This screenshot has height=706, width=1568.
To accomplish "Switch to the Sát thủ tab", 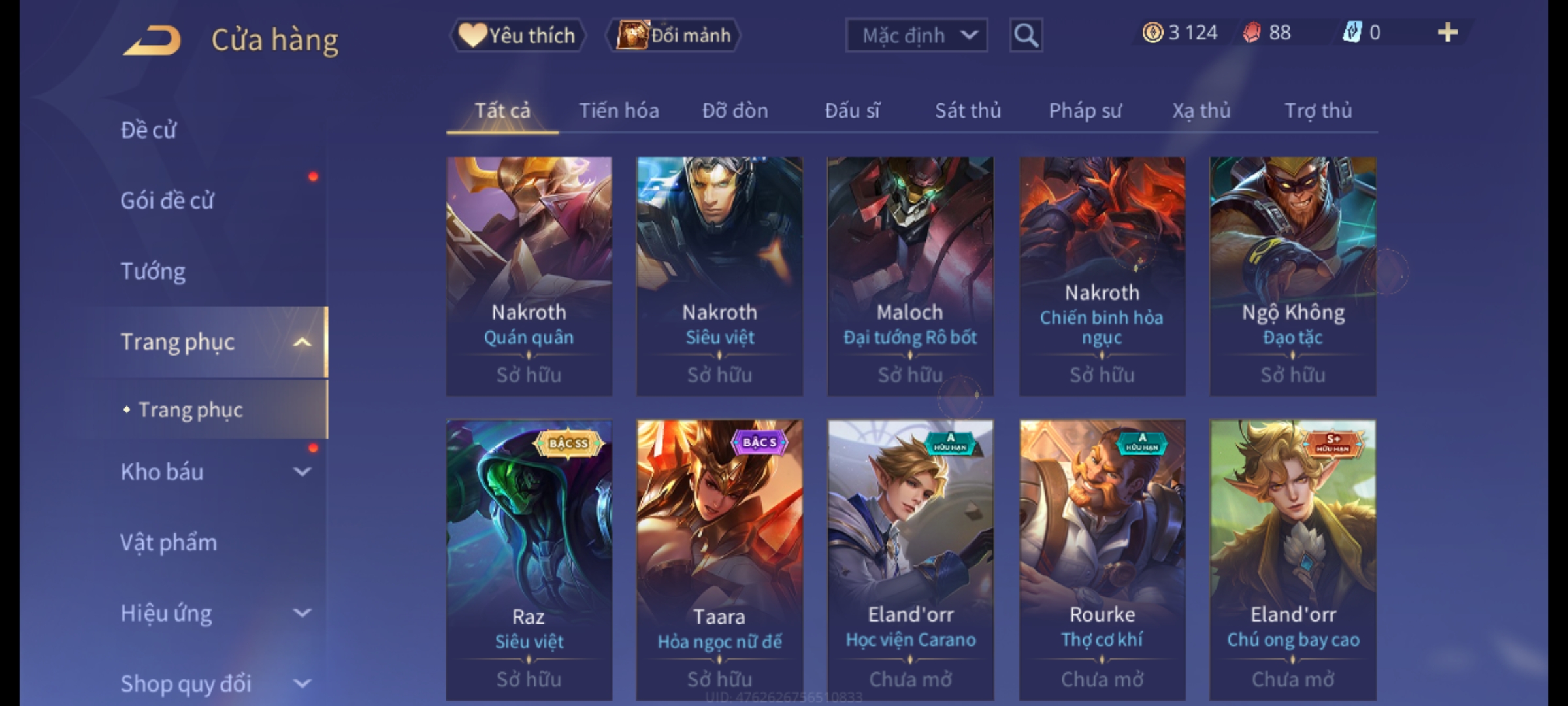I will pos(968,110).
